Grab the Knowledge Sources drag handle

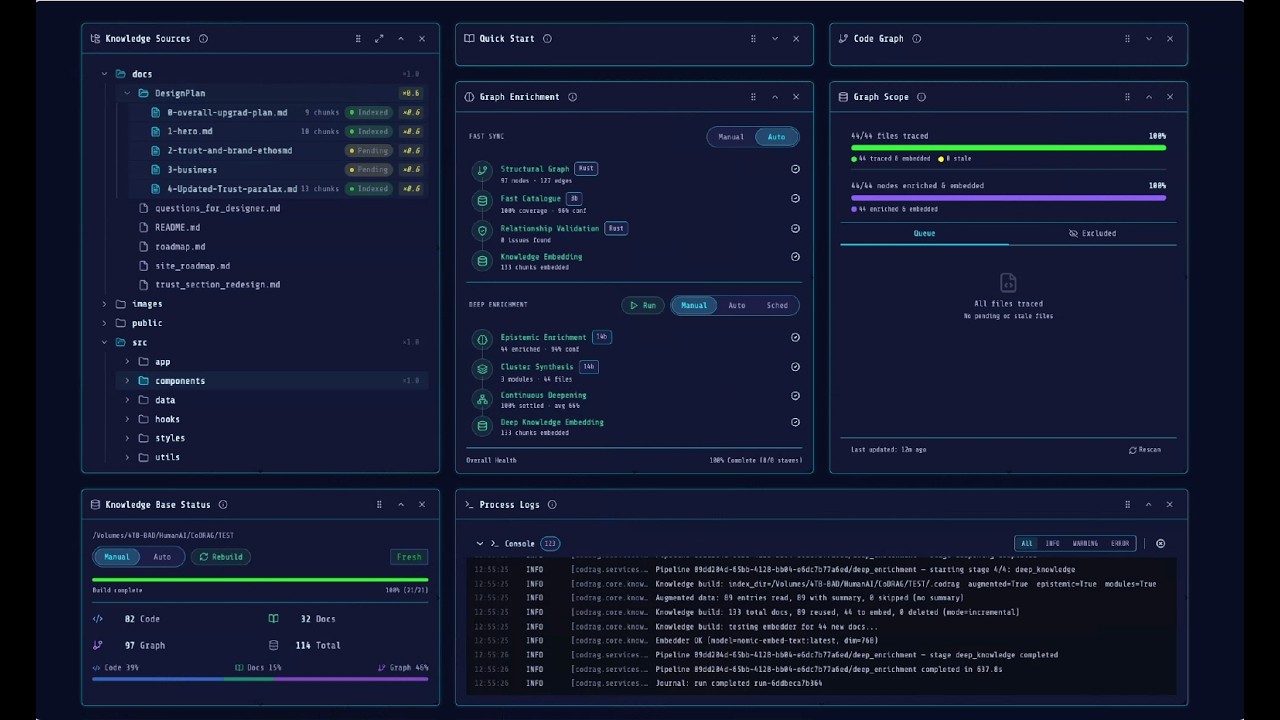tap(358, 39)
